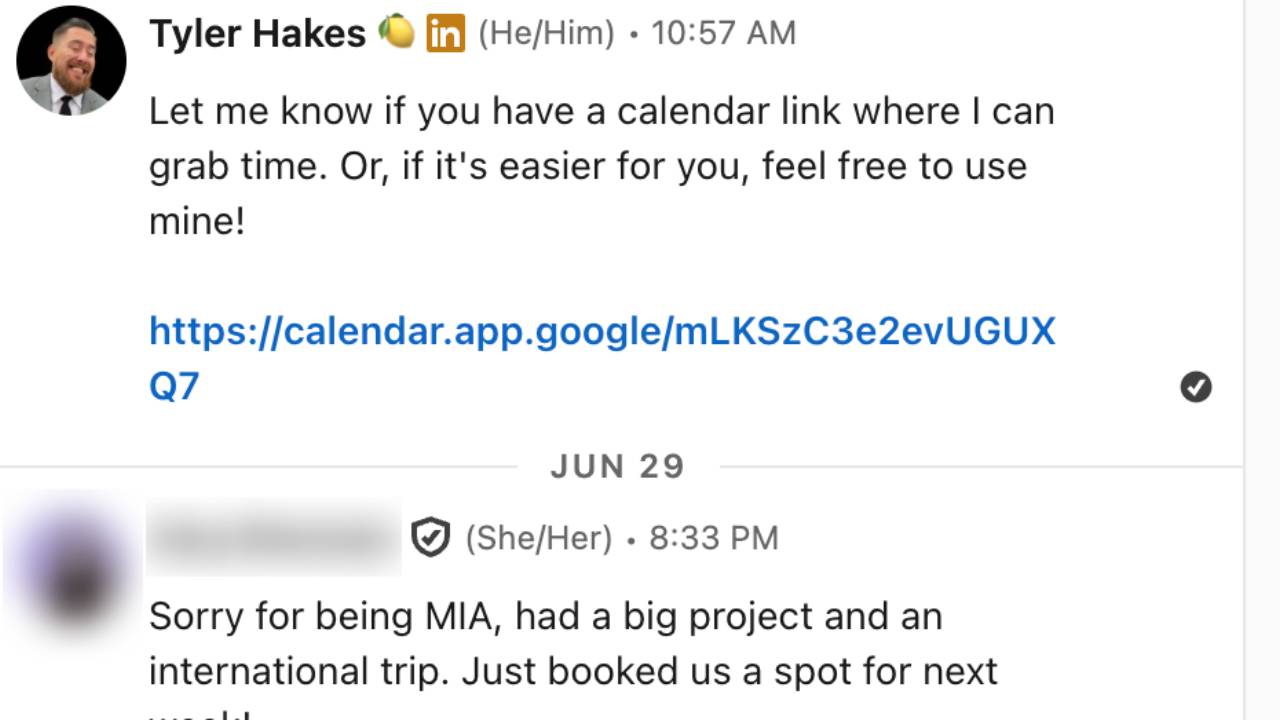This screenshot has width=1280, height=720.
Task: Click the (He/Him) pronoun label
Action: 546,34
